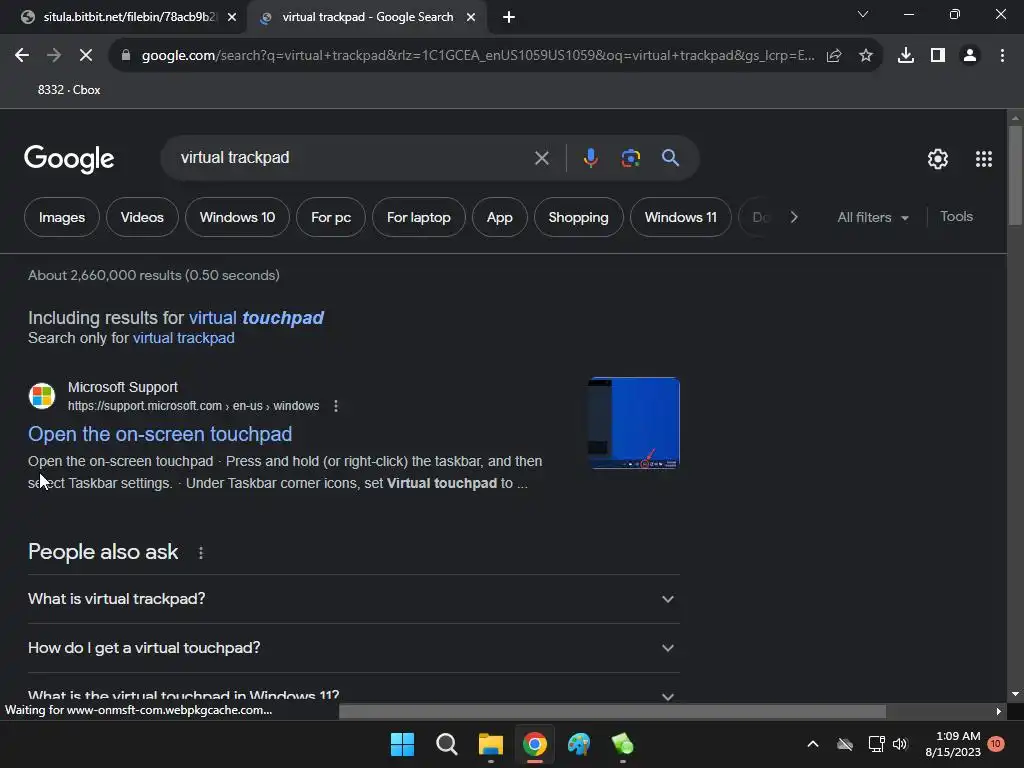Switch to Chrome on the taskbar

pyautogui.click(x=534, y=744)
